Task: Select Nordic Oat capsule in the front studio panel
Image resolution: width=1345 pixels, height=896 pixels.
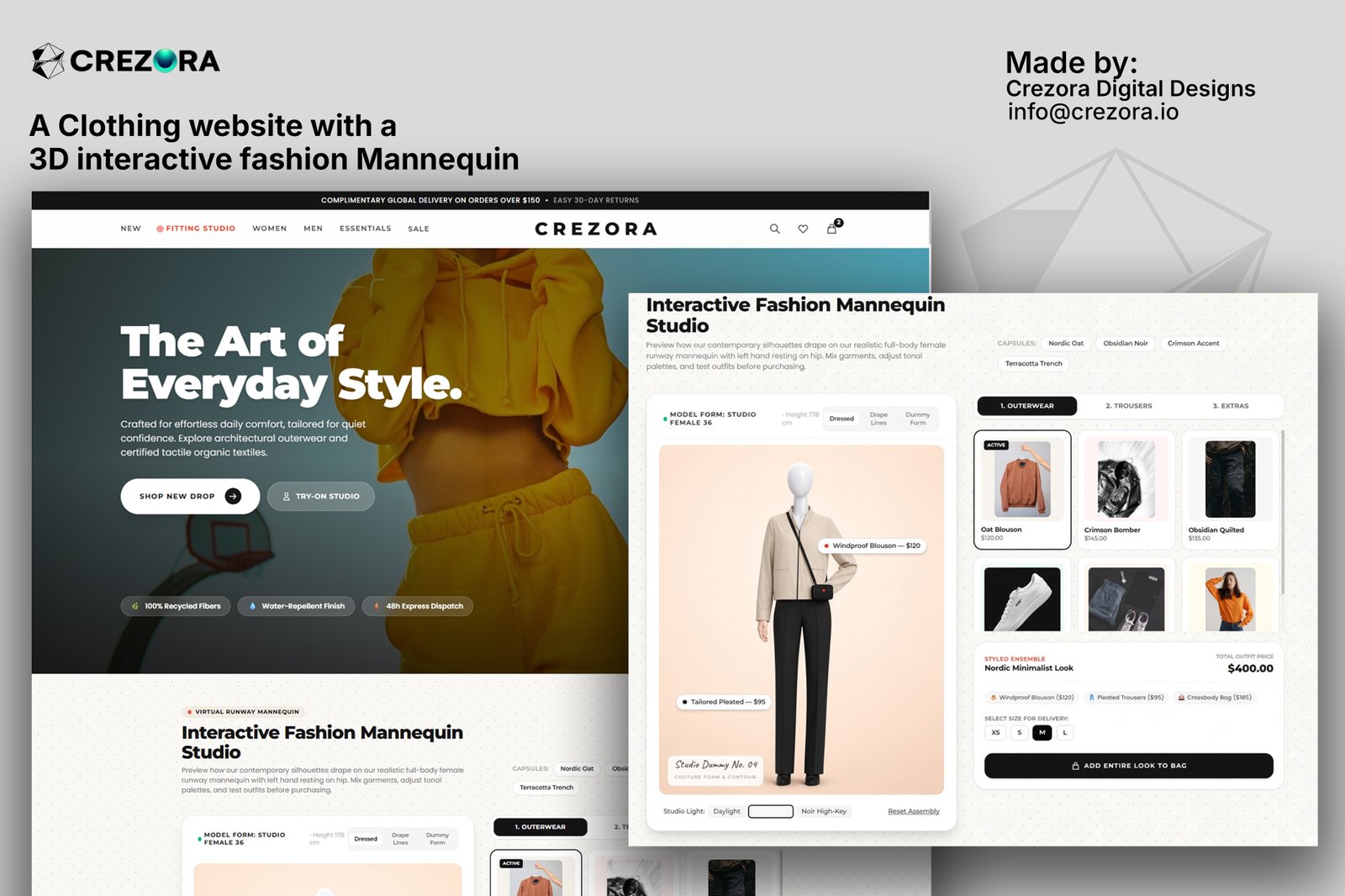Action: point(1066,343)
